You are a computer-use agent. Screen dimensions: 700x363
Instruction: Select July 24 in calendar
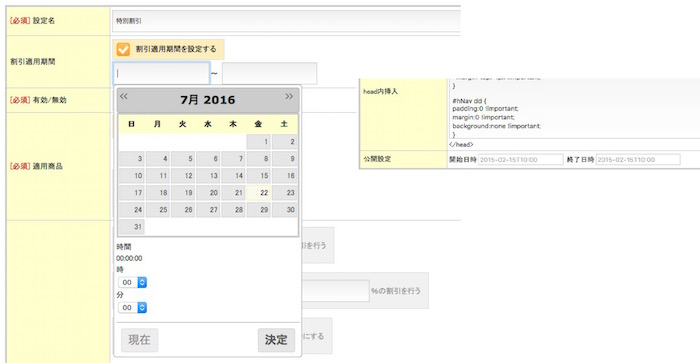coord(132,210)
